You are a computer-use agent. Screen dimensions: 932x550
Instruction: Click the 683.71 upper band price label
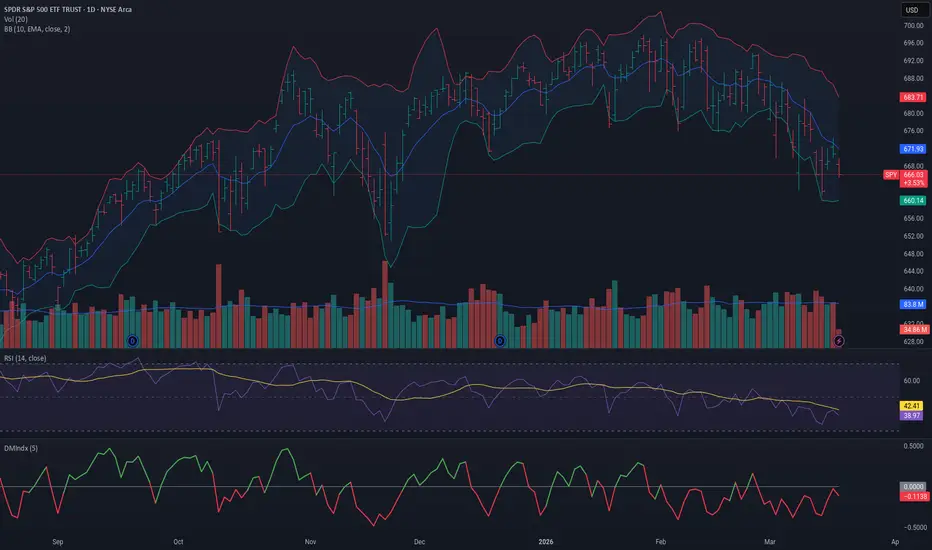[912, 97]
